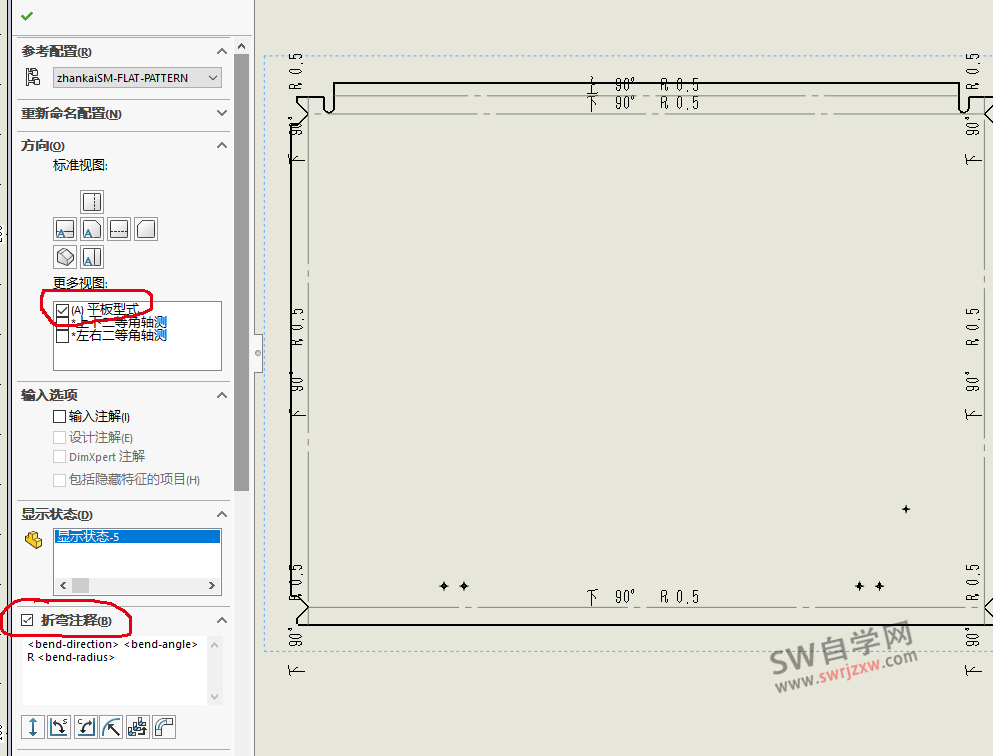Collapse the 方向 section
The width and height of the screenshot is (993, 756).
click(x=222, y=145)
